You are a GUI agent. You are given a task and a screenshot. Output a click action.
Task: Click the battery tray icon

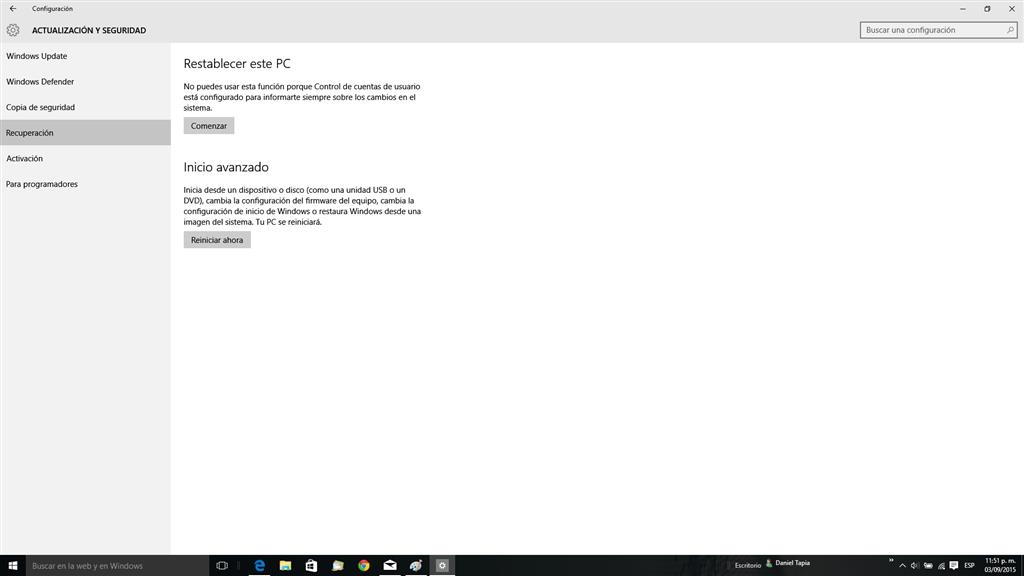coord(928,566)
